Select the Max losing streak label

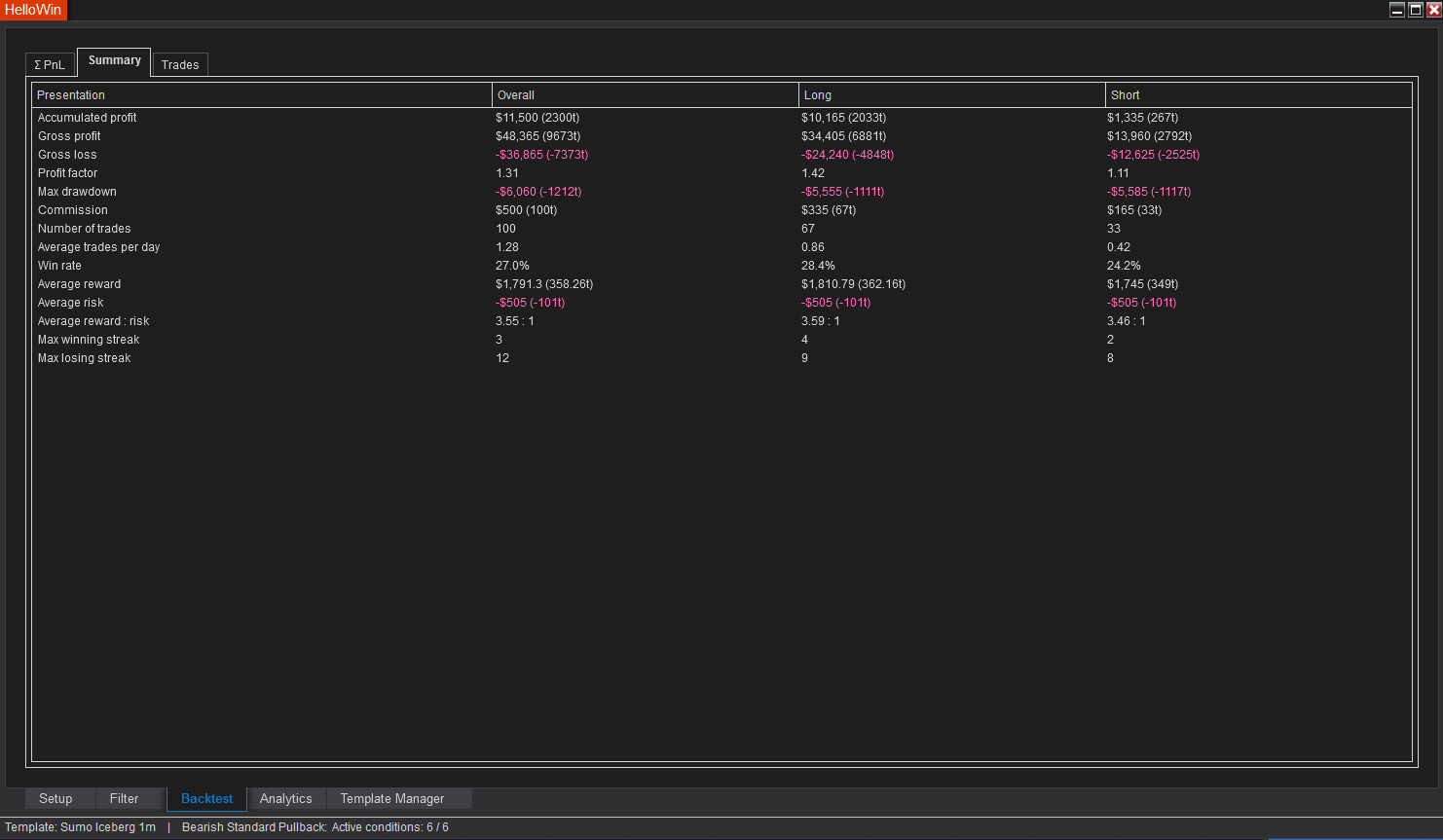click(x=85, y=358)
